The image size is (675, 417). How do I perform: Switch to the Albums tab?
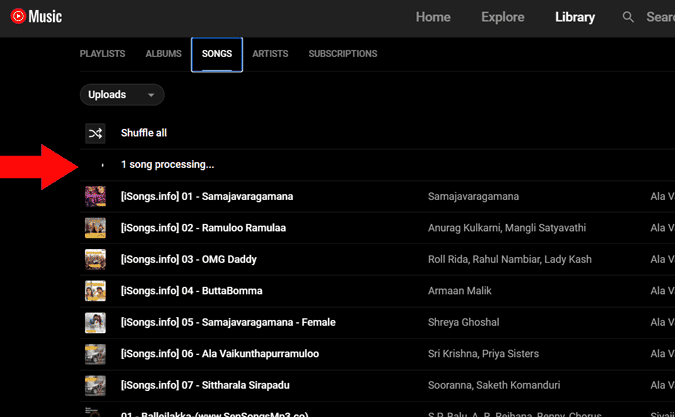(x=164, y=54)
